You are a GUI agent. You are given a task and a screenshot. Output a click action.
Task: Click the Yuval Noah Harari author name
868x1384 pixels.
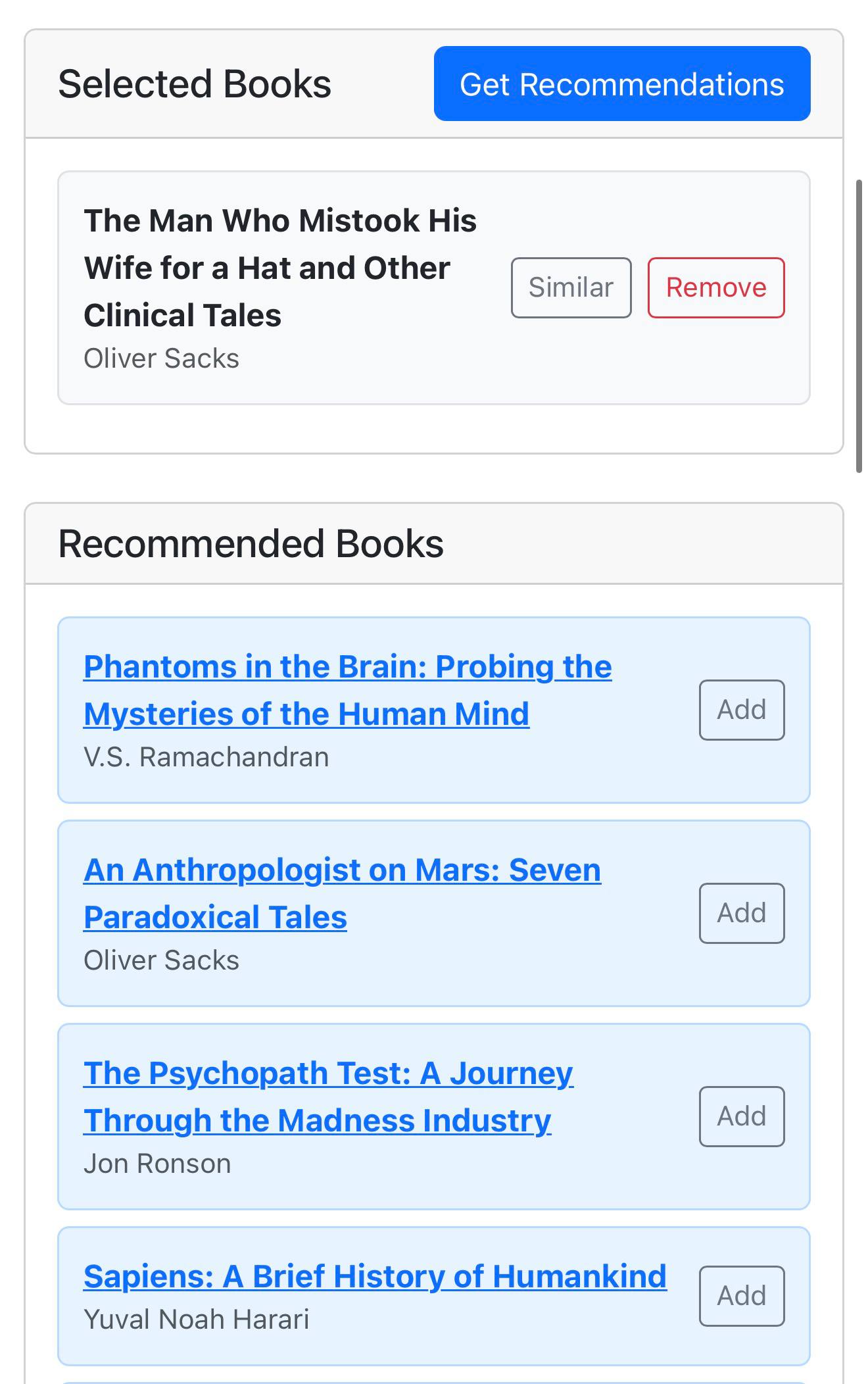point(196,1320)
